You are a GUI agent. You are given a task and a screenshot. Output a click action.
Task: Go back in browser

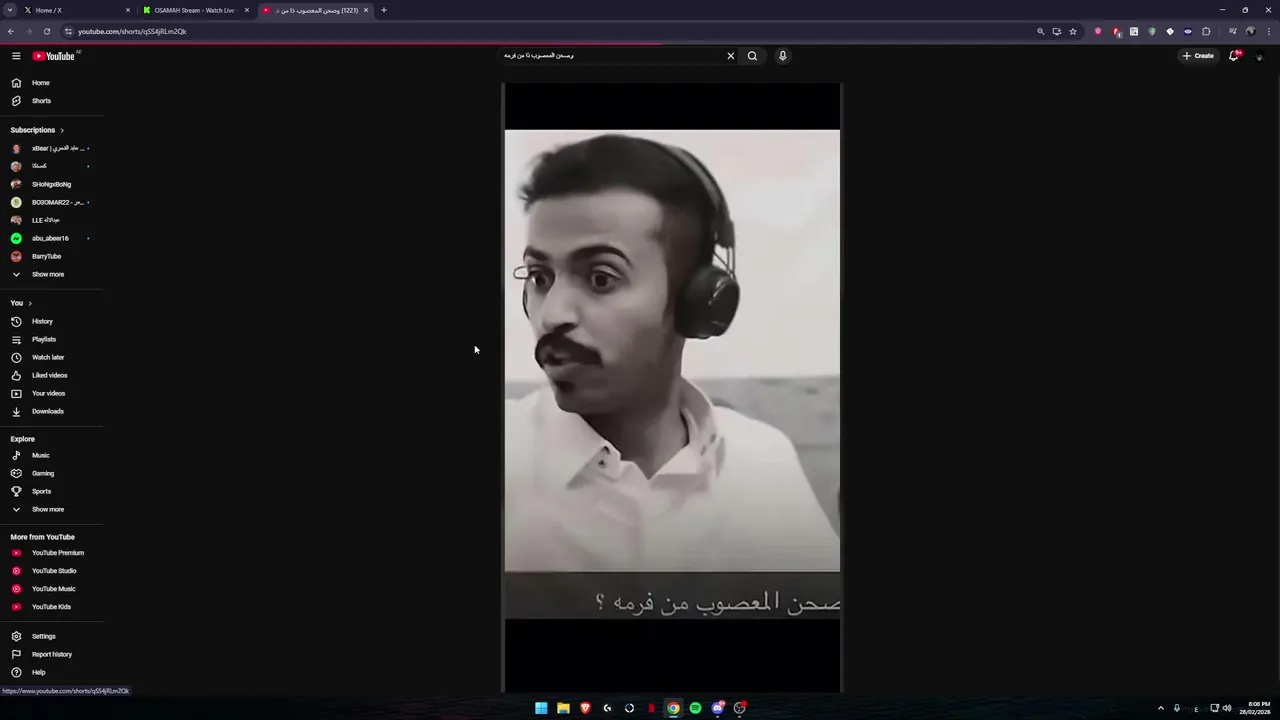[x=11, y=31]
